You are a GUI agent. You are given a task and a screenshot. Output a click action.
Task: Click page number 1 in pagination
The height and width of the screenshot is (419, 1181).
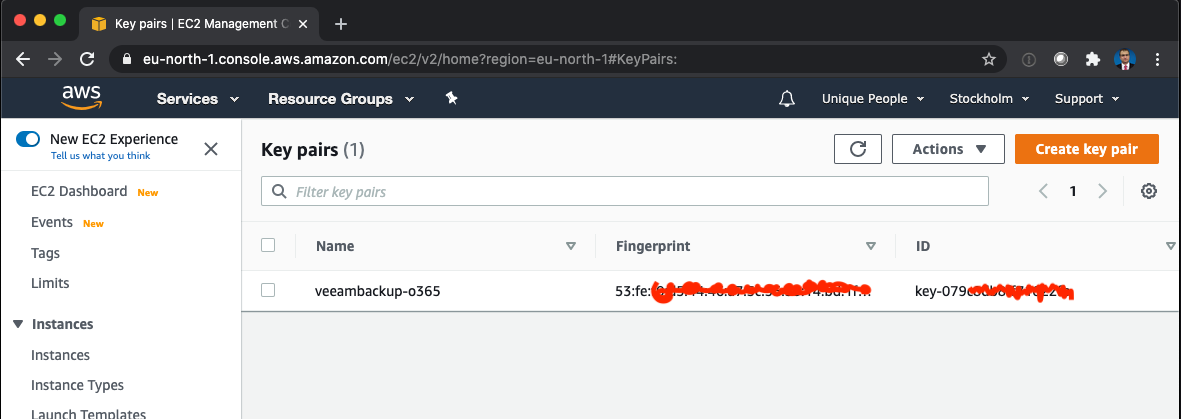tap(1073, 191)
